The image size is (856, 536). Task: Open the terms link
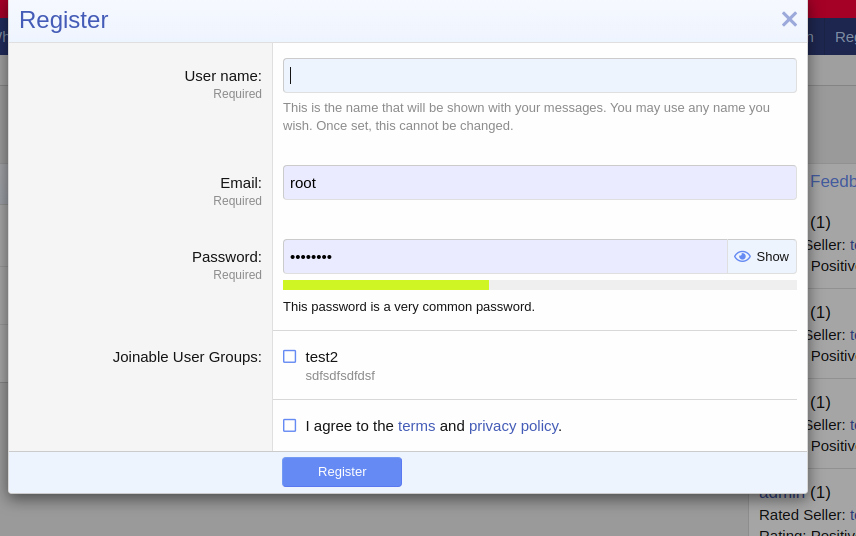coord(416,425)
